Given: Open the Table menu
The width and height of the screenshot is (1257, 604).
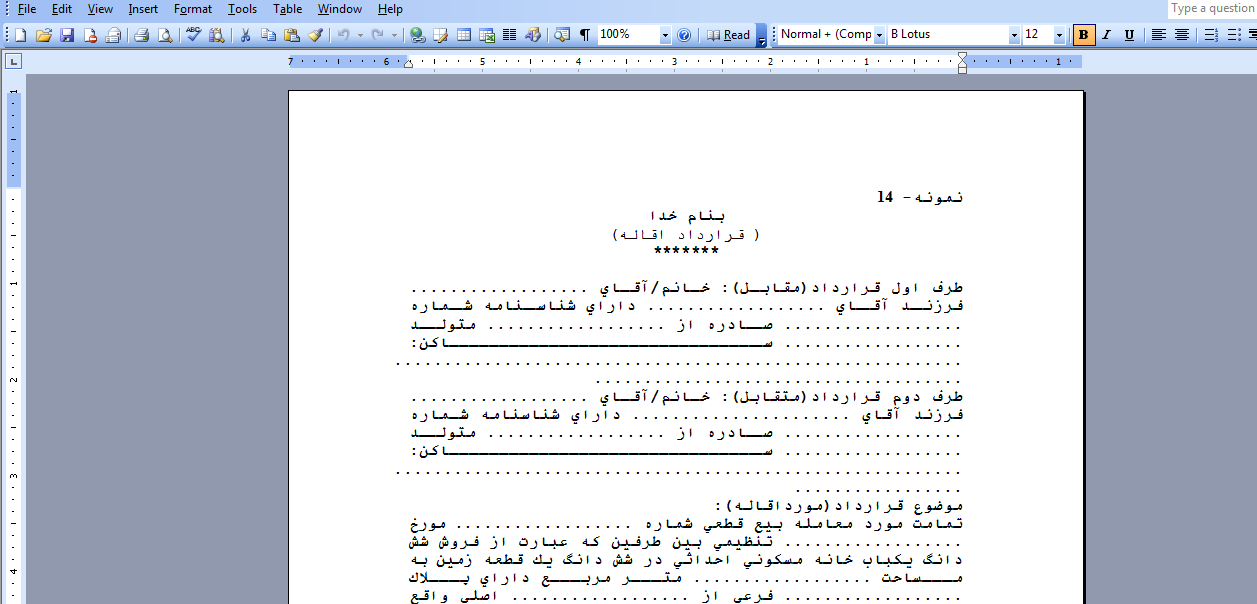Looking at the screenshot, I should pyautogui.click(x=288, y=9).
